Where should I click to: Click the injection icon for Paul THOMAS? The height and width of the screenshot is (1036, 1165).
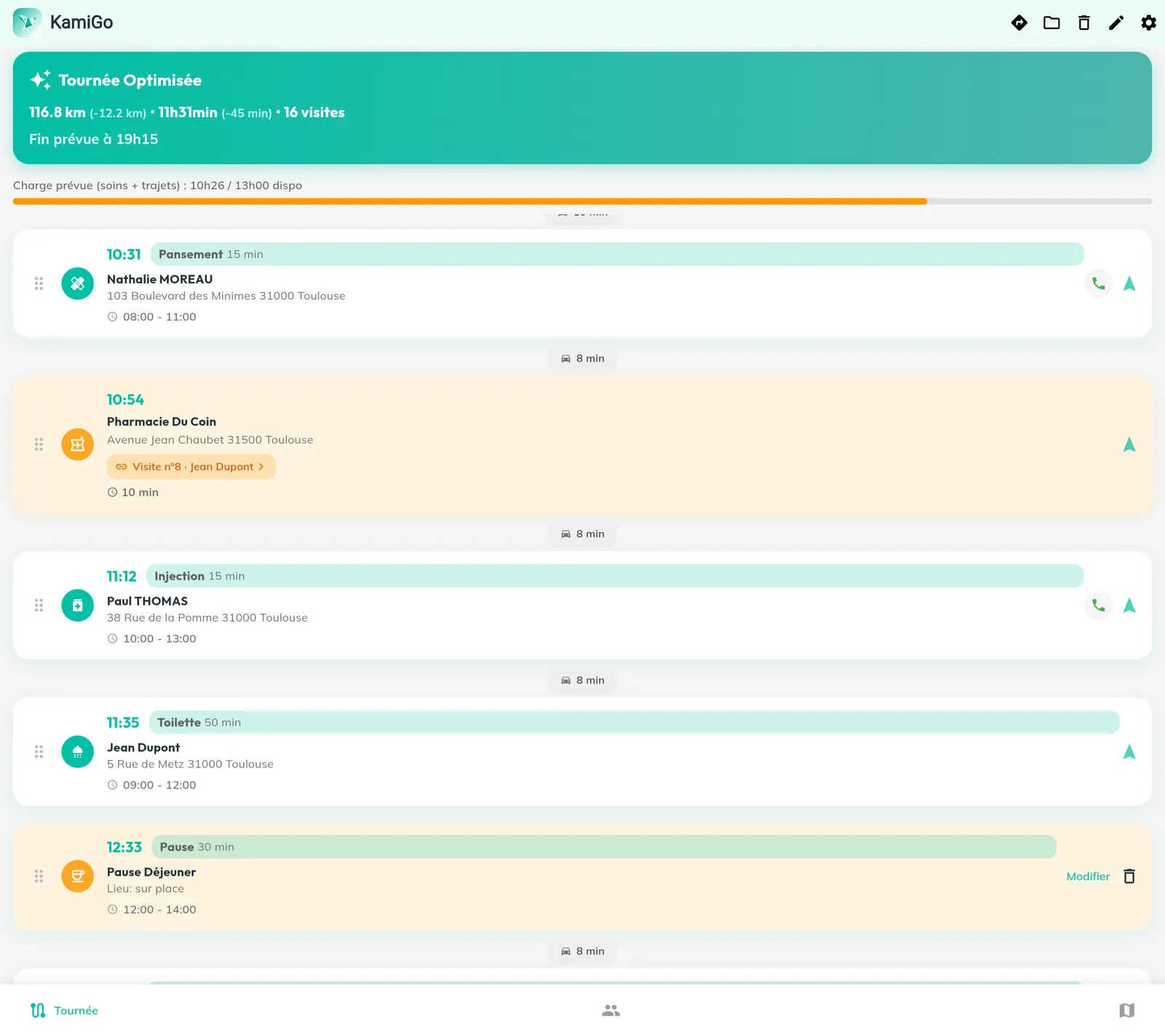point(78,606)
